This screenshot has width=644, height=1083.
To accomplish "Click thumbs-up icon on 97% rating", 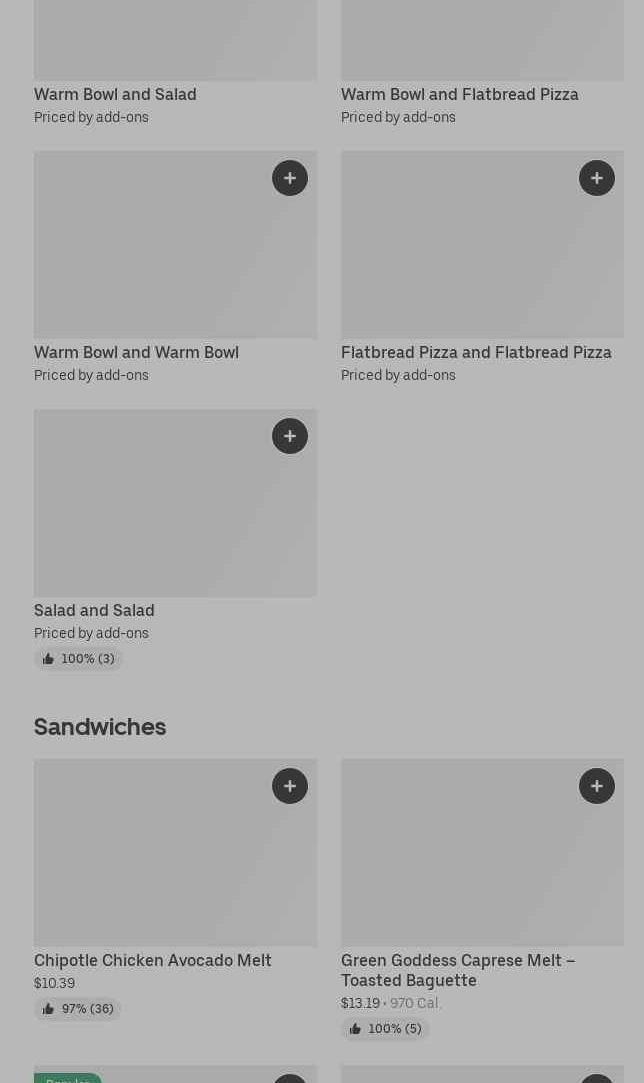I will tap(48, 1009).
